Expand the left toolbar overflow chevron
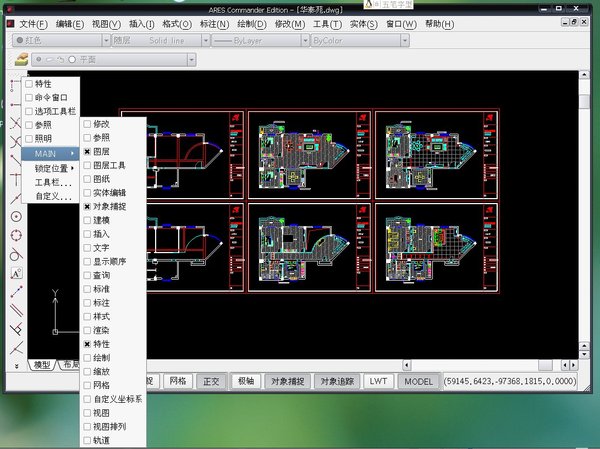Image resolution: width=600 pixels, height=449 pixels. coord(16,366)
